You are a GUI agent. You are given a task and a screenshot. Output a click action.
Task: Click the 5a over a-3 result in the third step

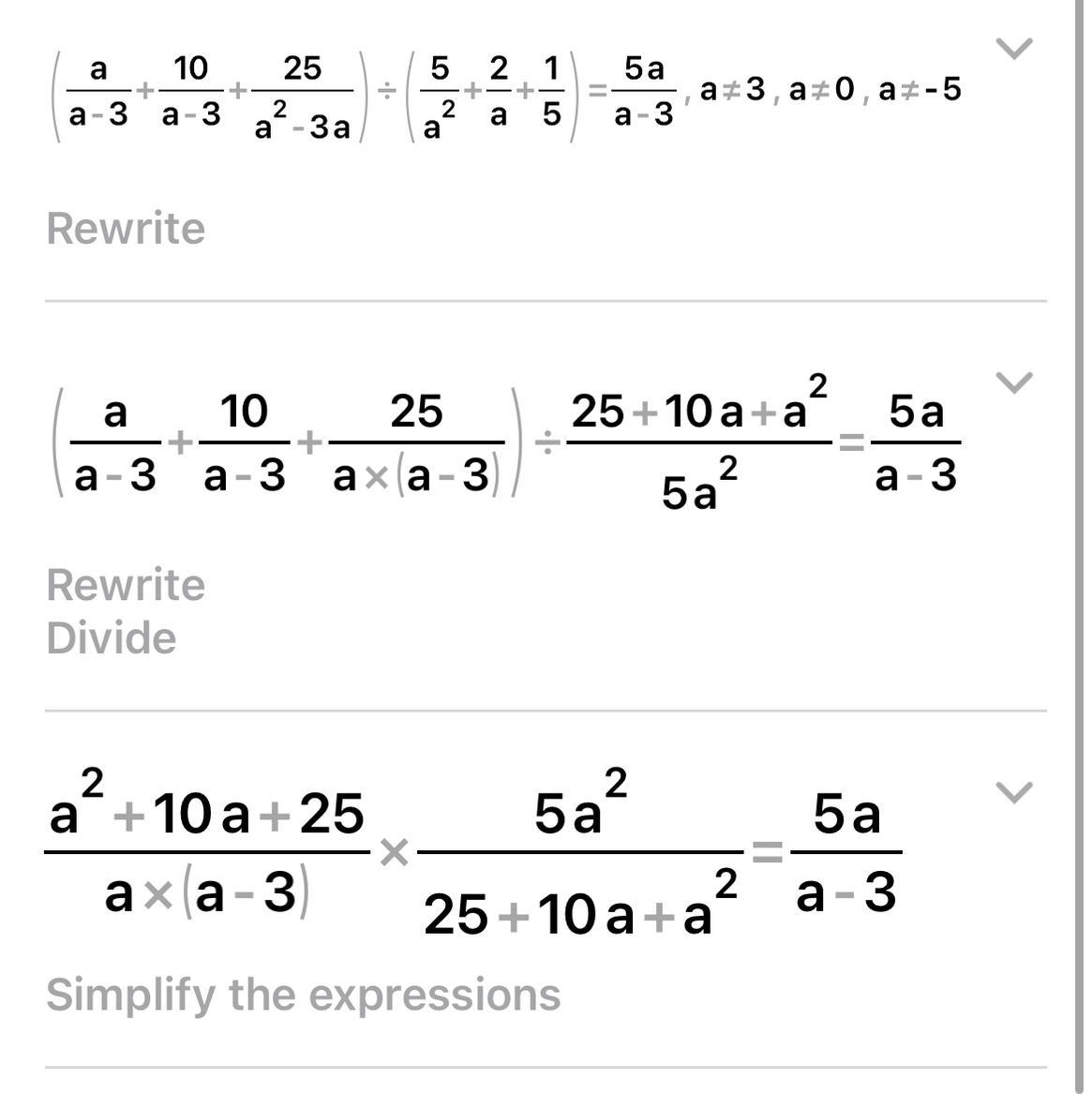coord(845,853)
